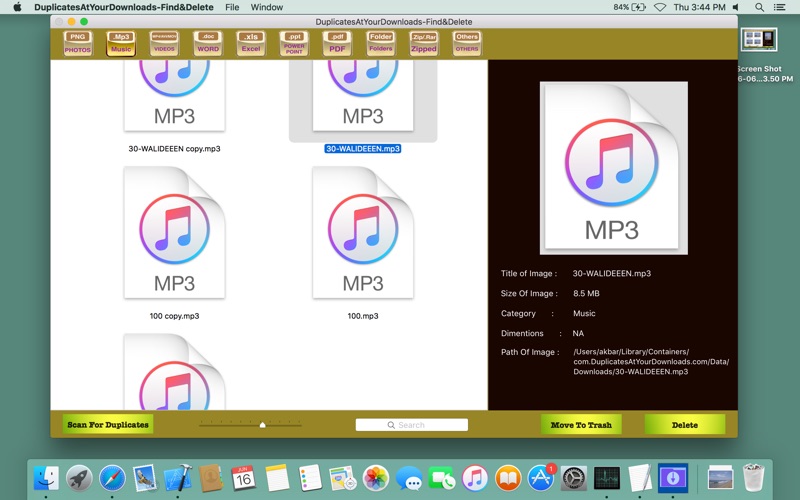Open Activity Monitor from the Dock
The image size is (800, 500).
607,479
